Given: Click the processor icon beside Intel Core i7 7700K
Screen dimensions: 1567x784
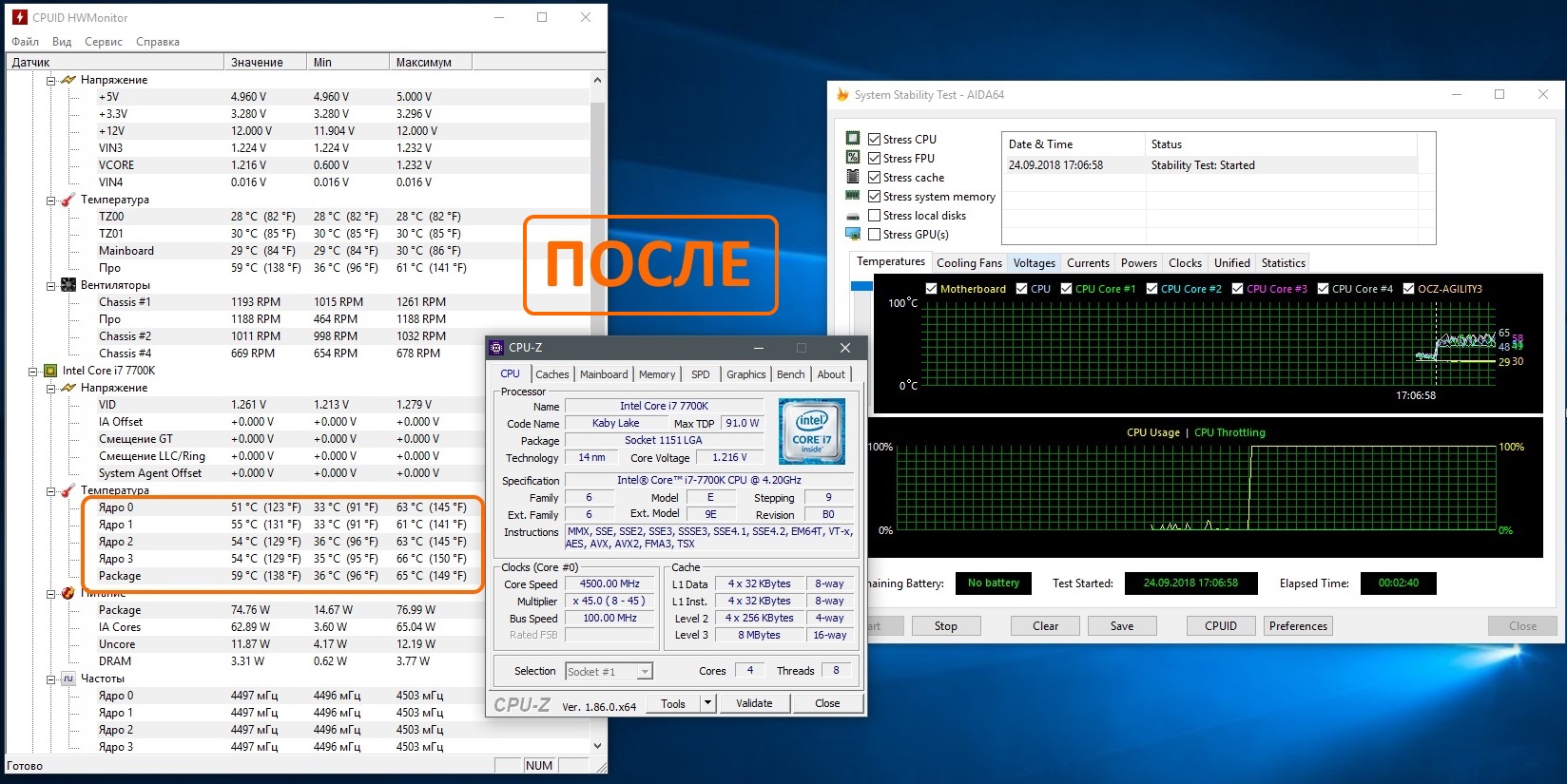Looking at the screenshot, I should 50,371.
